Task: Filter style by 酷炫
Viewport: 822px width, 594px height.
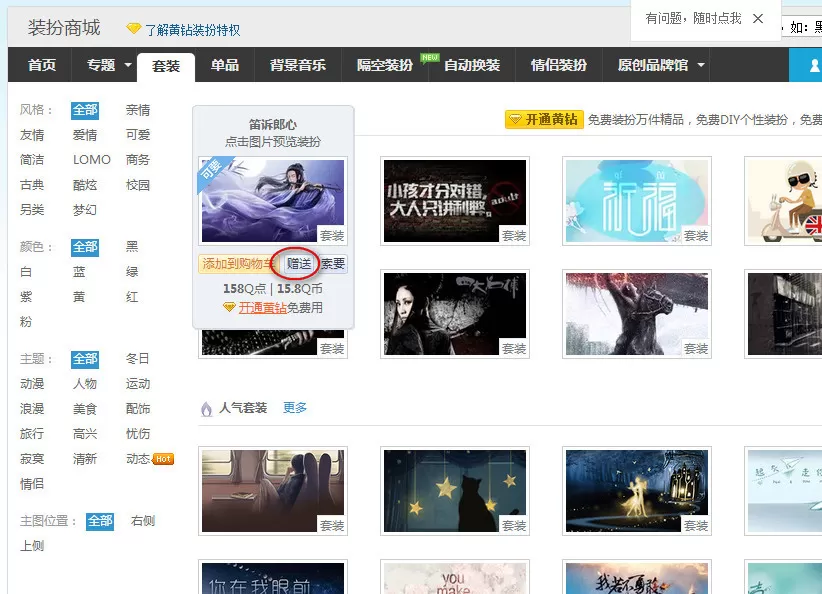Action: tap(85, 185)
